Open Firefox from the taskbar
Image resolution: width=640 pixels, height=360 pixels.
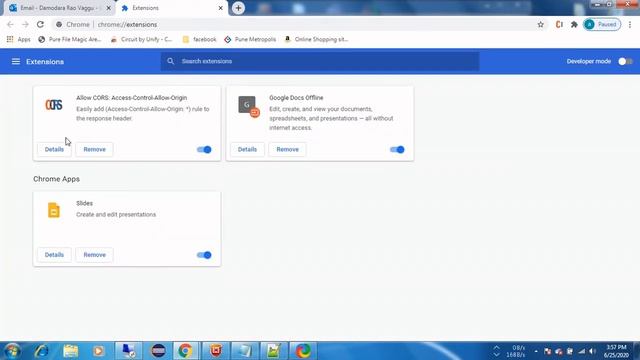click(303, 351)
